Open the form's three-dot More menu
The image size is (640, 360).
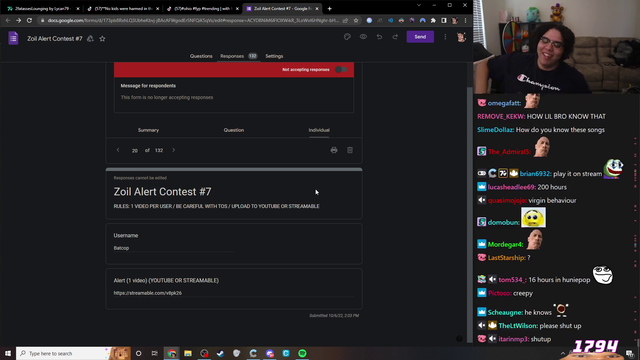[x=445, y=37]
